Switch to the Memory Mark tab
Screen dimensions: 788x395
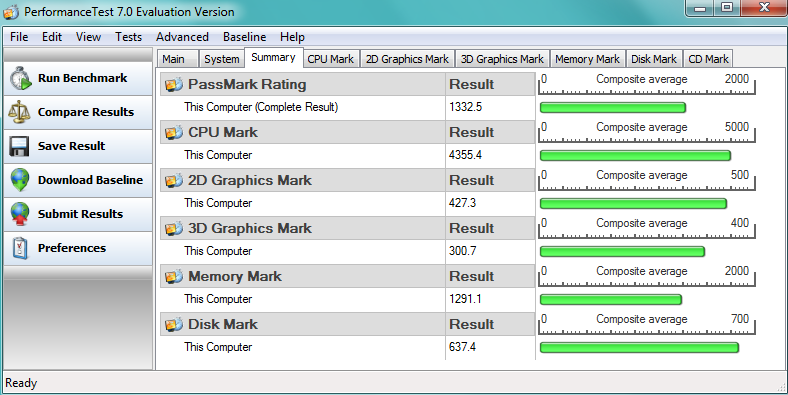tap(587, 59)
